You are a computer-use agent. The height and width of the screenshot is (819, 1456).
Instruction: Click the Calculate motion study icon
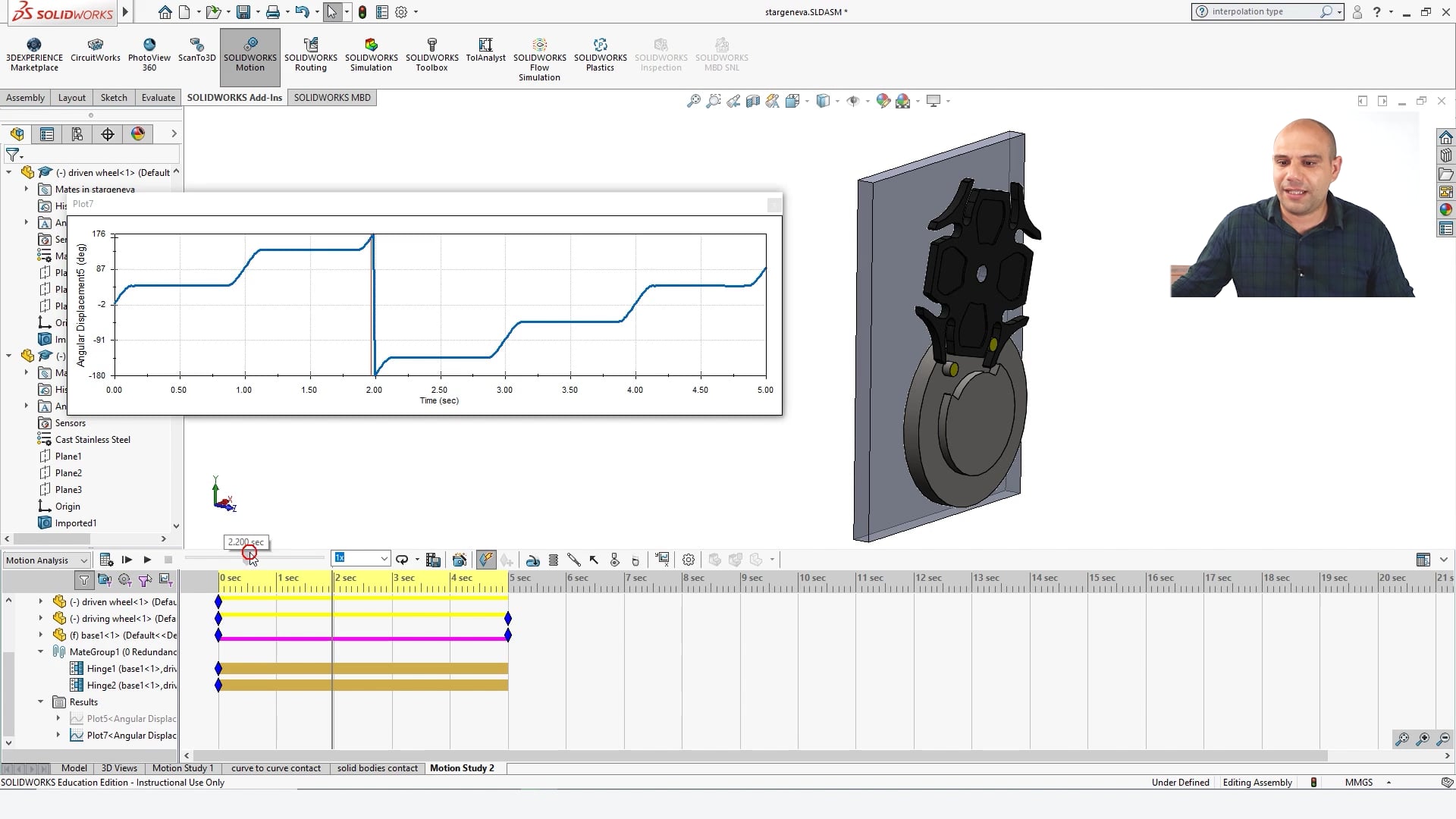[x=106, y=560]
